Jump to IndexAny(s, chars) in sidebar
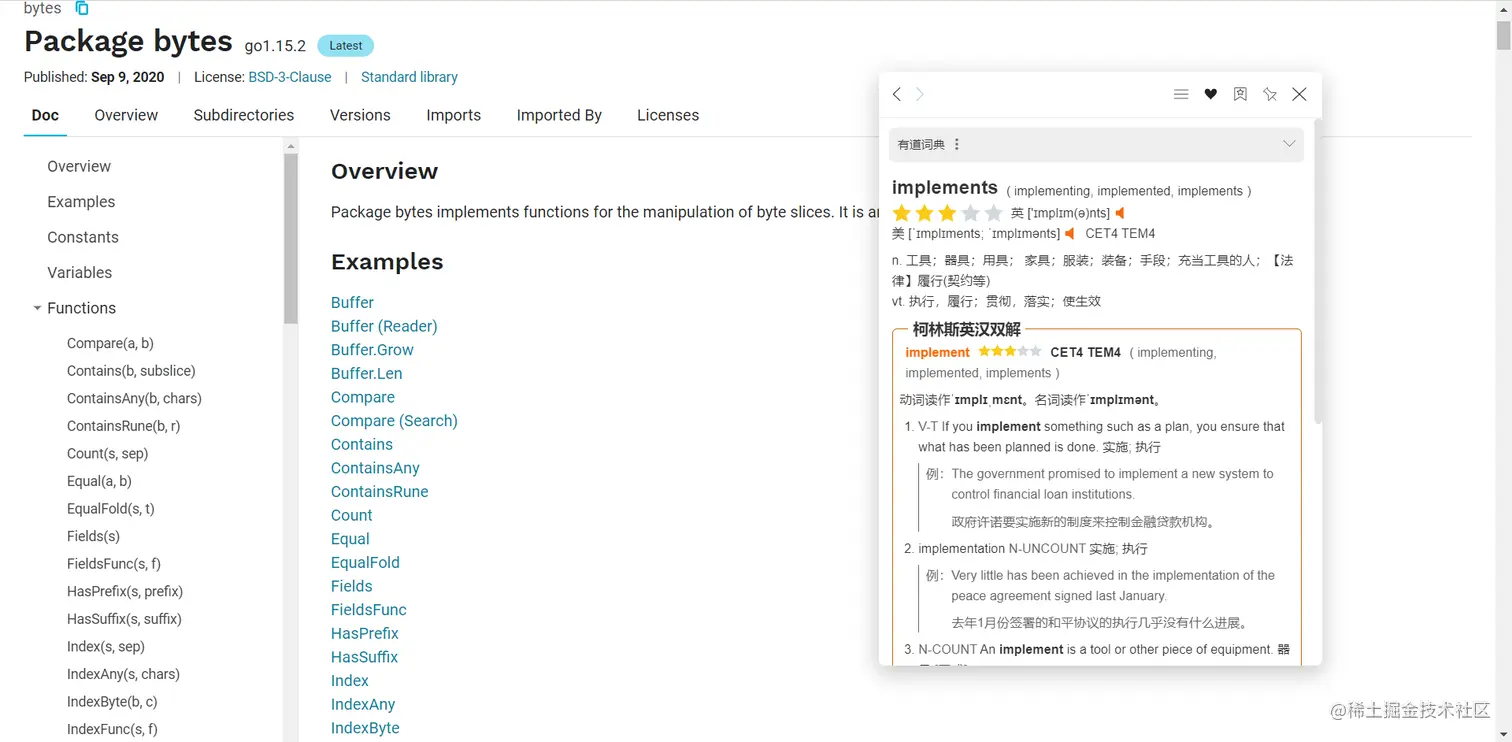The image size is (1512, 742). 123,674
